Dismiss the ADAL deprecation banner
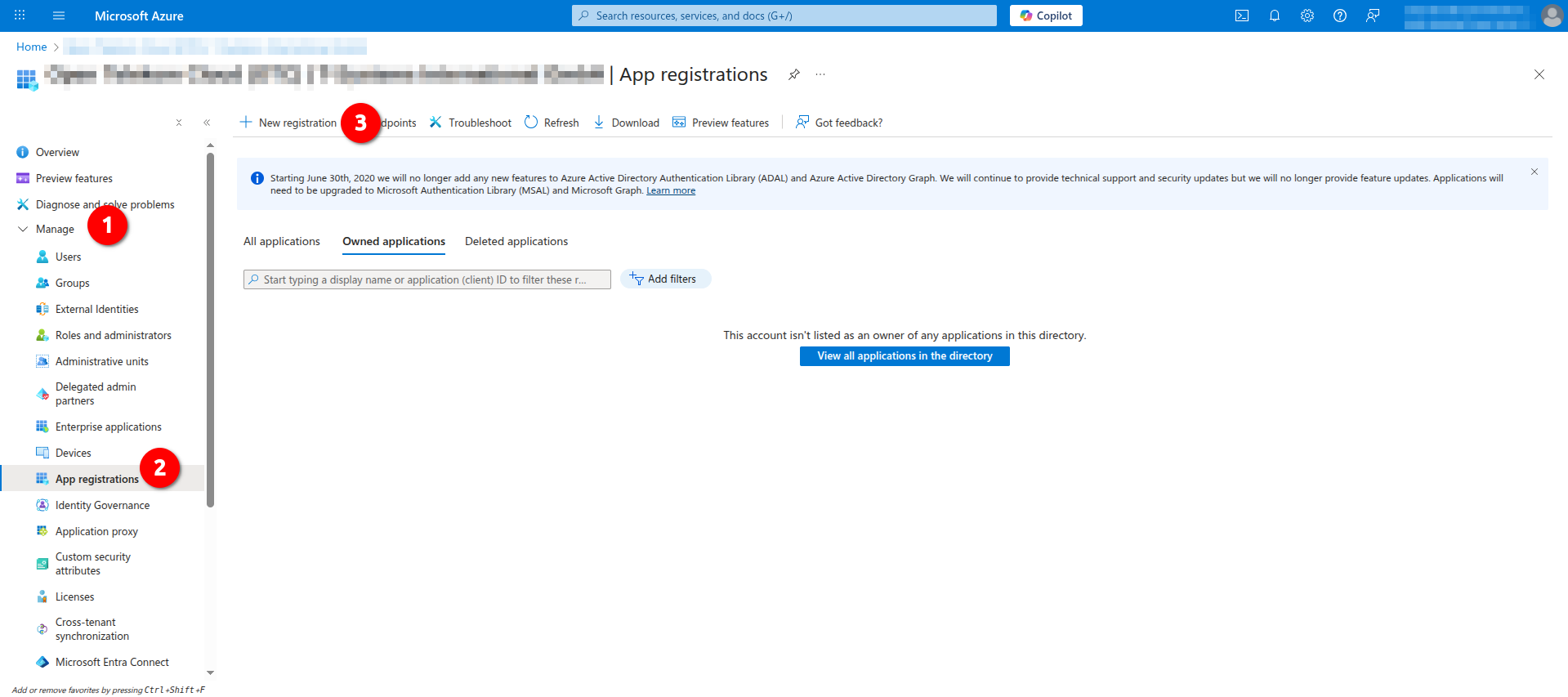1568x697 pixels. (1534, 172)
